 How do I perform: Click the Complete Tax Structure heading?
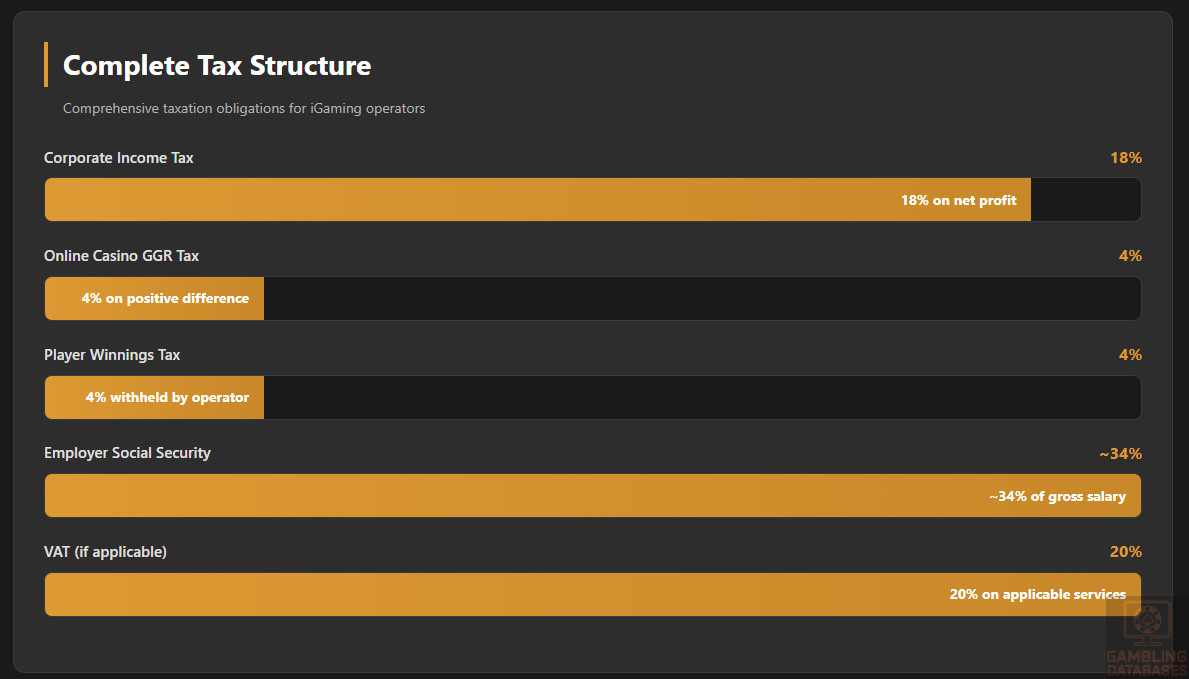coord(217,66)
